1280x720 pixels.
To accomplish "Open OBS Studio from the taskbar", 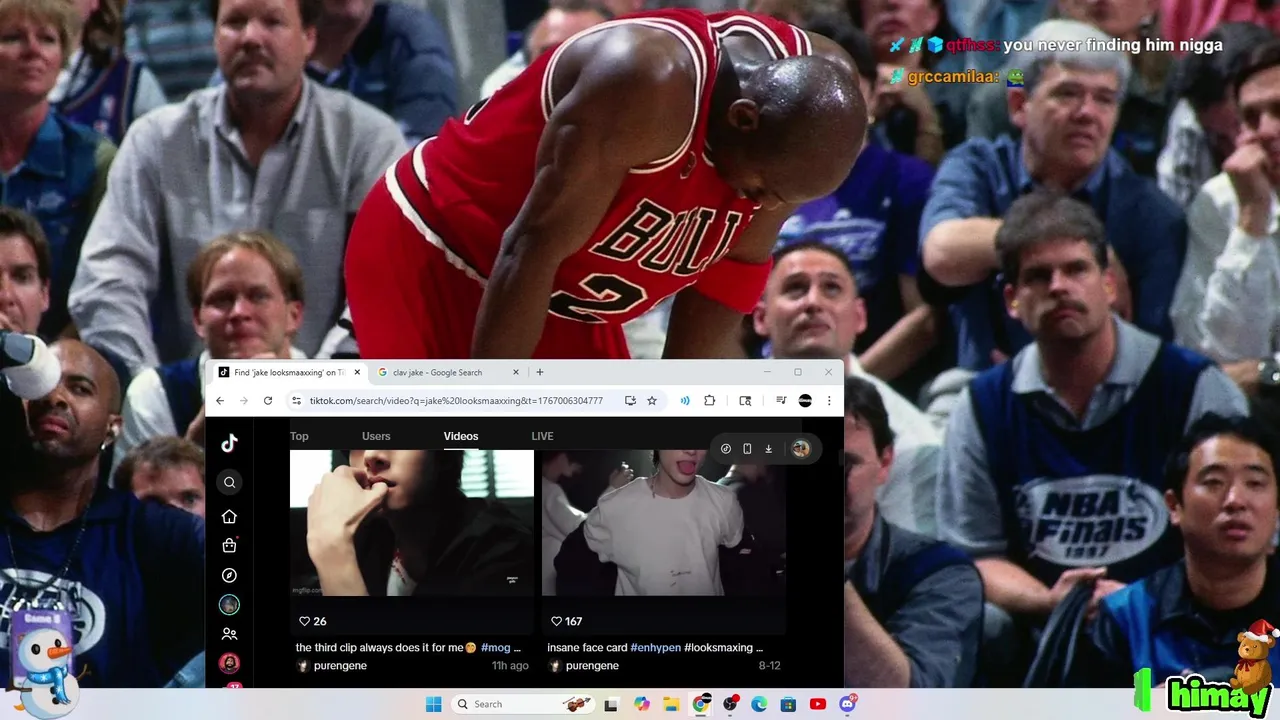I will (x=730, y=704).
